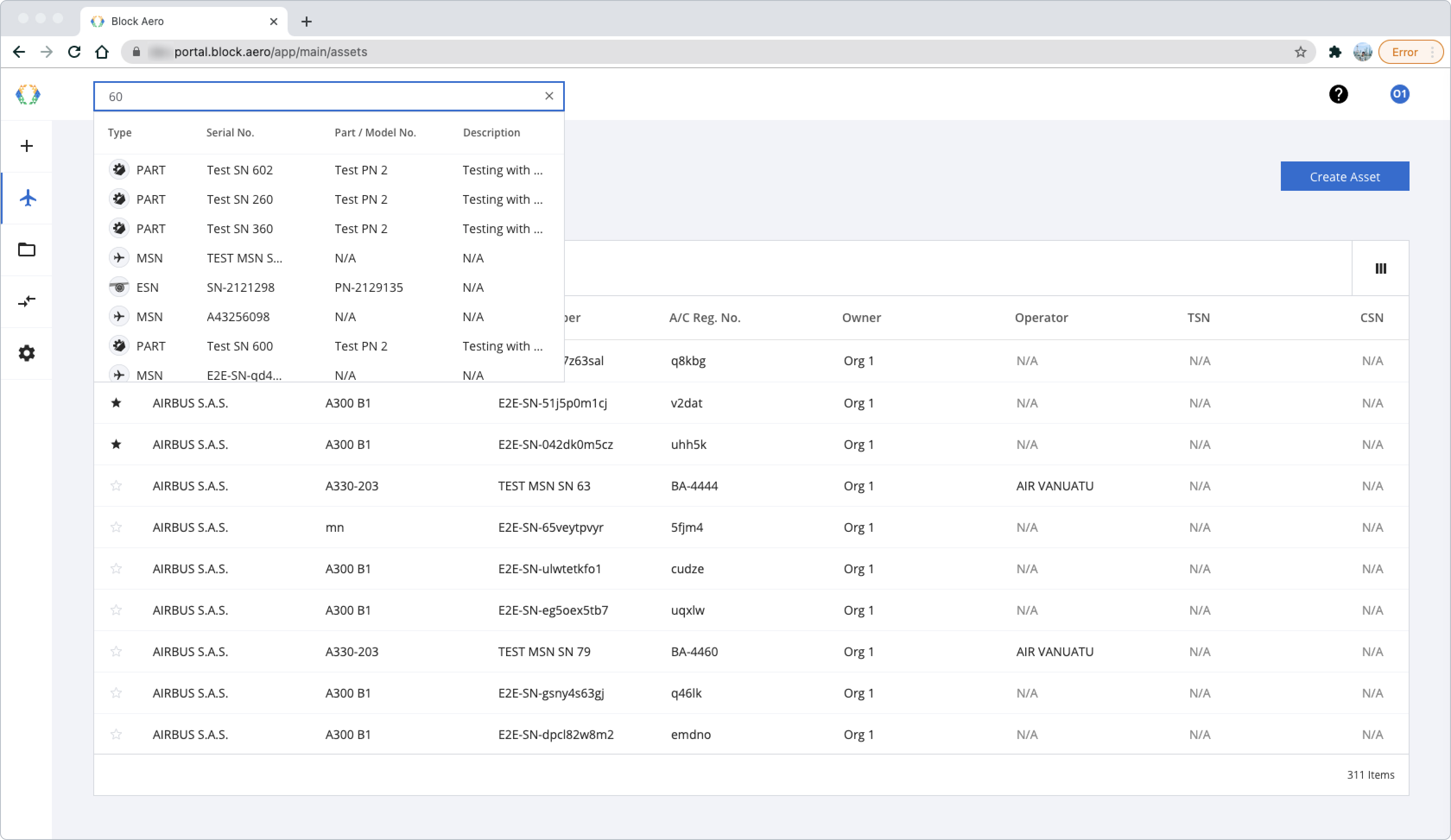This screenshot has width=1451, height=840.
Task: Click the plus icon to create new item
Action: tap(26, 145)
